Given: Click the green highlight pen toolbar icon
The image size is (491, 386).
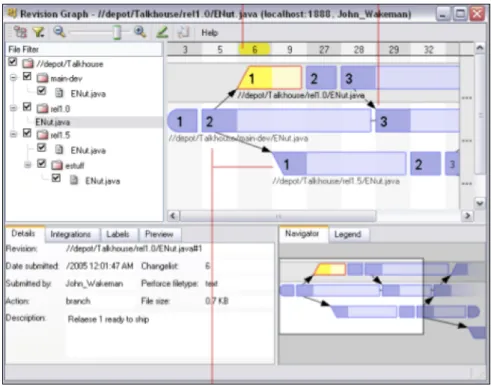Looking at the screenshot, I should pyautogui.click(x=162, y=32).
